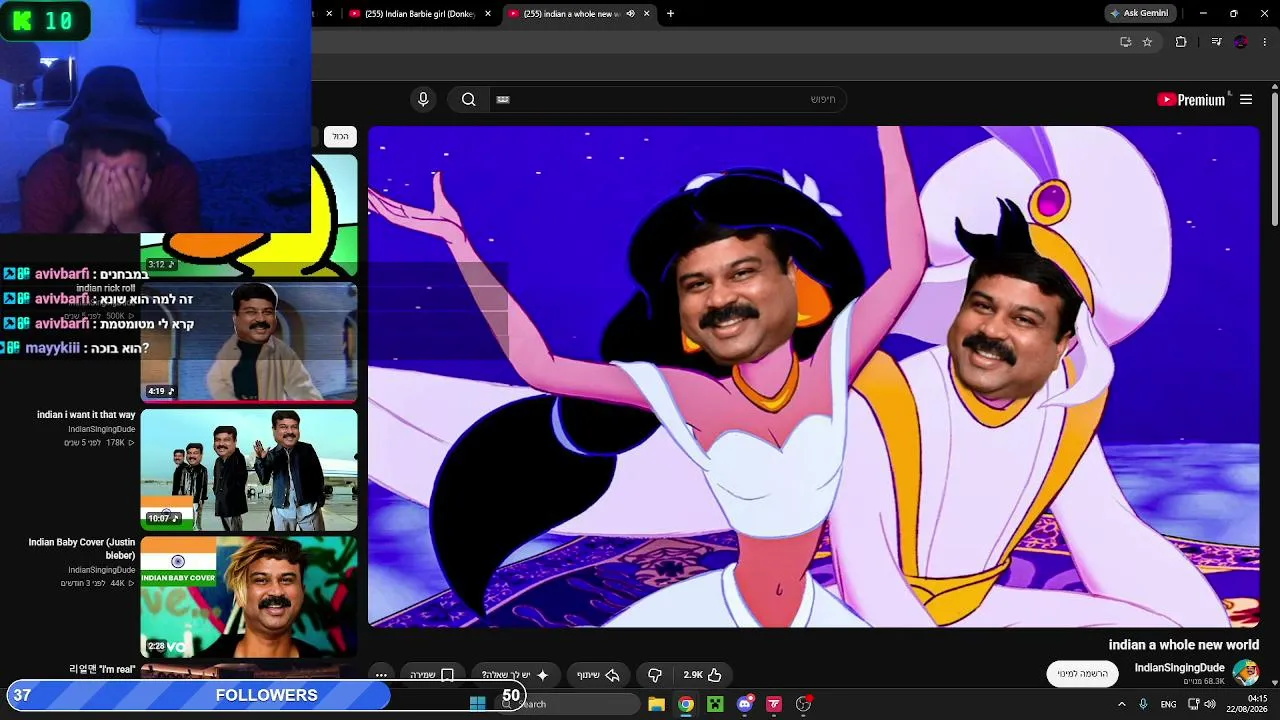Open the on-screen keyboard icon in search box
Image resolution: width=1280 pixels, height=720 pixels.
pos(503,99)
